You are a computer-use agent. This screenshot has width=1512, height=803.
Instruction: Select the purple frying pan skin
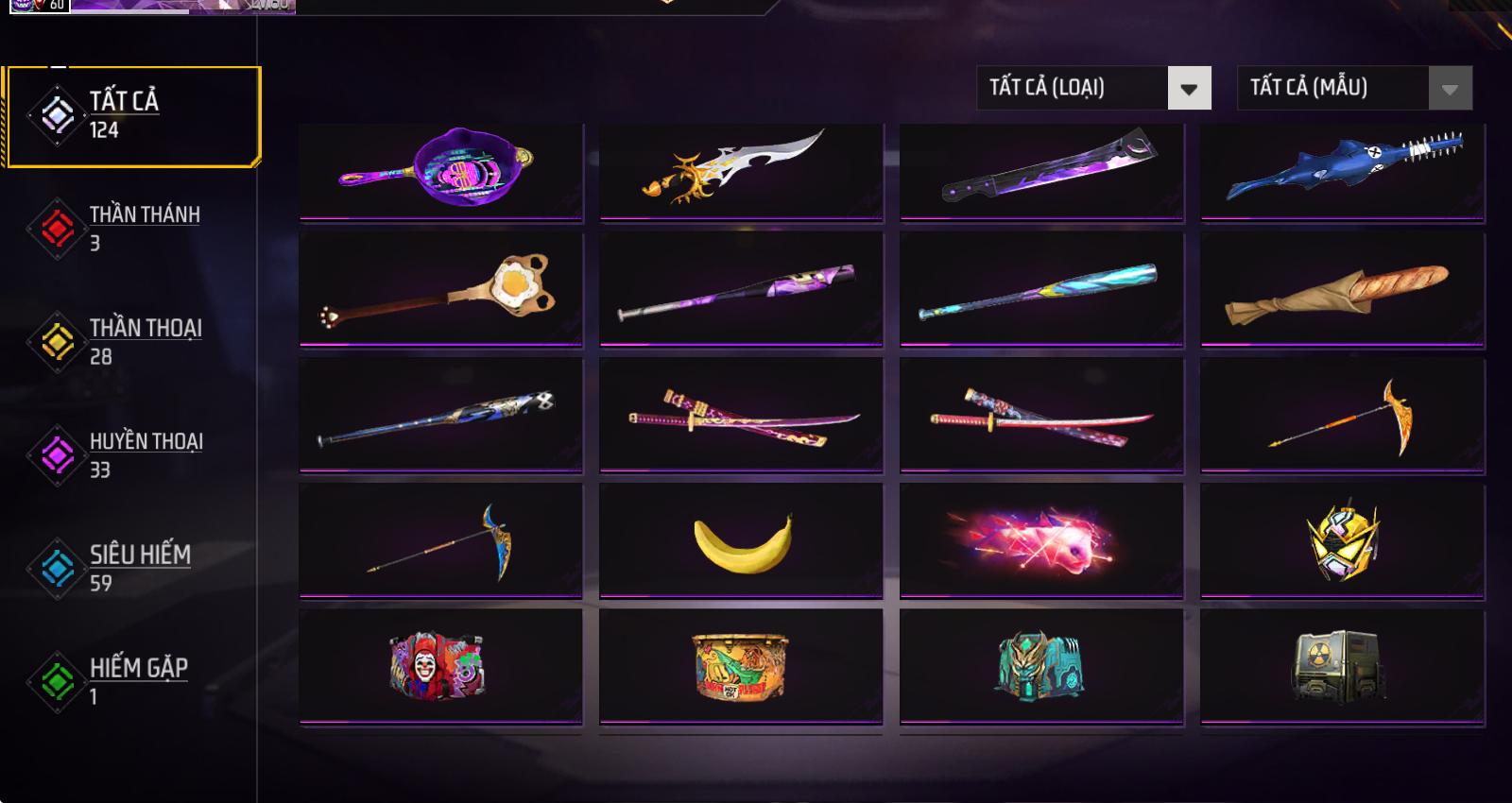click(x=440, y=172)
